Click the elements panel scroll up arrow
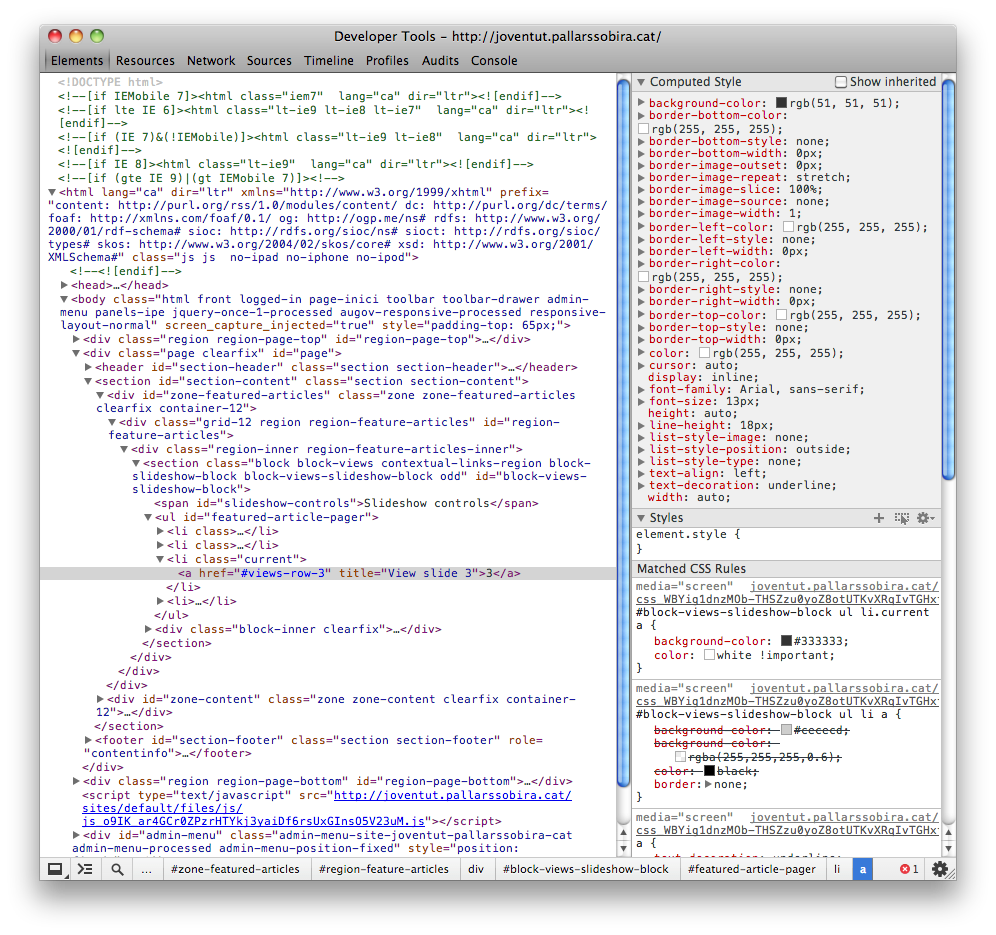The height and width of the screenshot is (935, 996). click(x=623, y=832)
